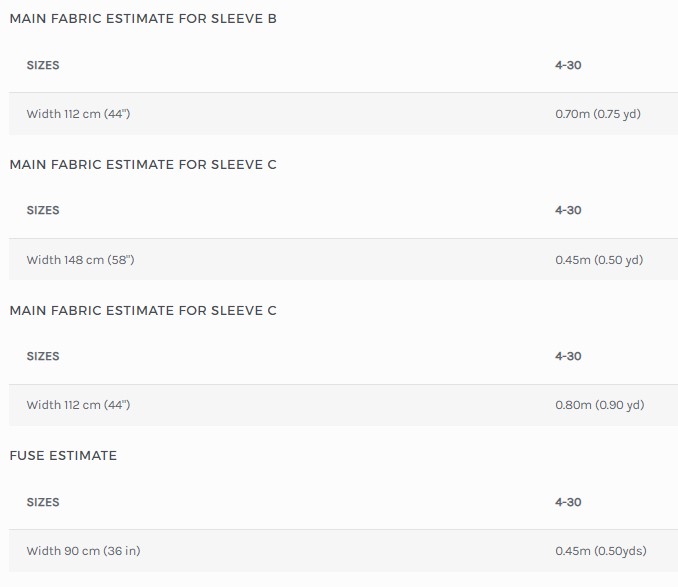This screenshot has width=678, height=587.
Task: Click 4-30 header in Fuse Estimate table
Action: [x=568, y=502]
